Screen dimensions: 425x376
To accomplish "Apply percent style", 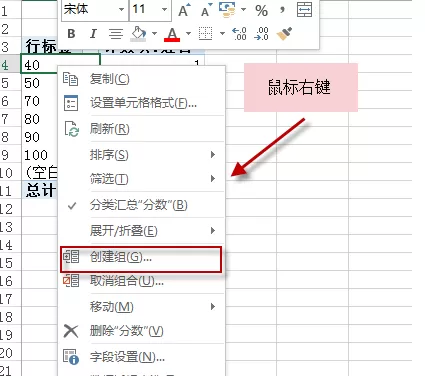I will [x=262, y=10].
